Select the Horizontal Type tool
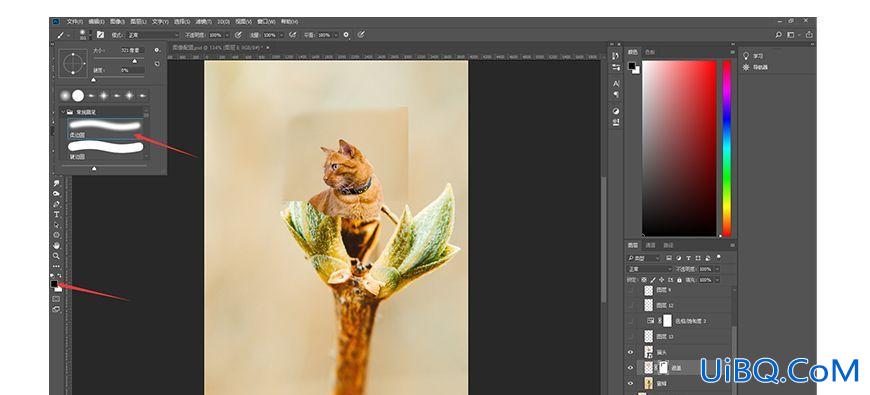Screen dimensions: 870x395 (56, 214)
